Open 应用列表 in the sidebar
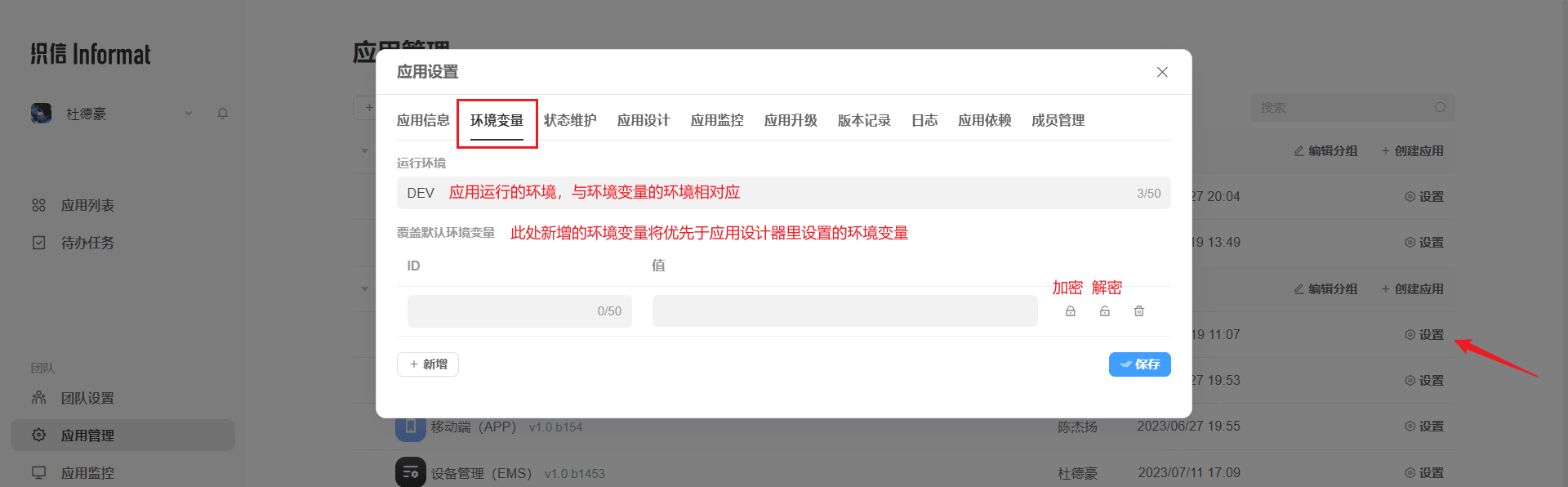Image resolution: width=1568 pixels, height=487 pixels. 87,205
